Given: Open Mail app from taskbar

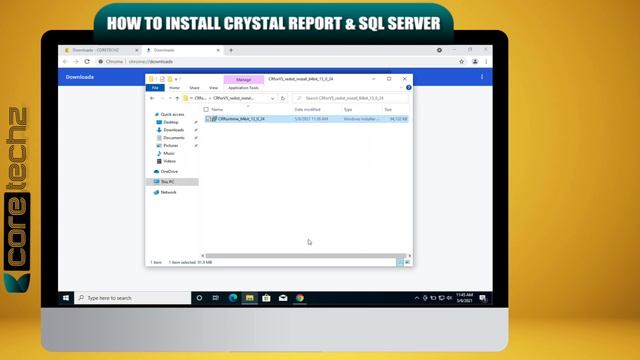Looking at the screenshot, I should [283, 298].
